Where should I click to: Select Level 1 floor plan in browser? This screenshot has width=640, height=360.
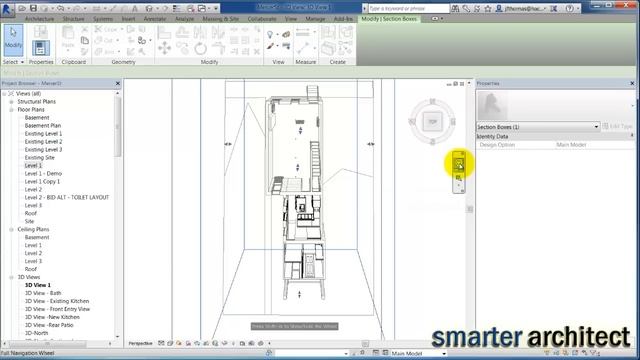pyautogui.click(x=33, y=165)
